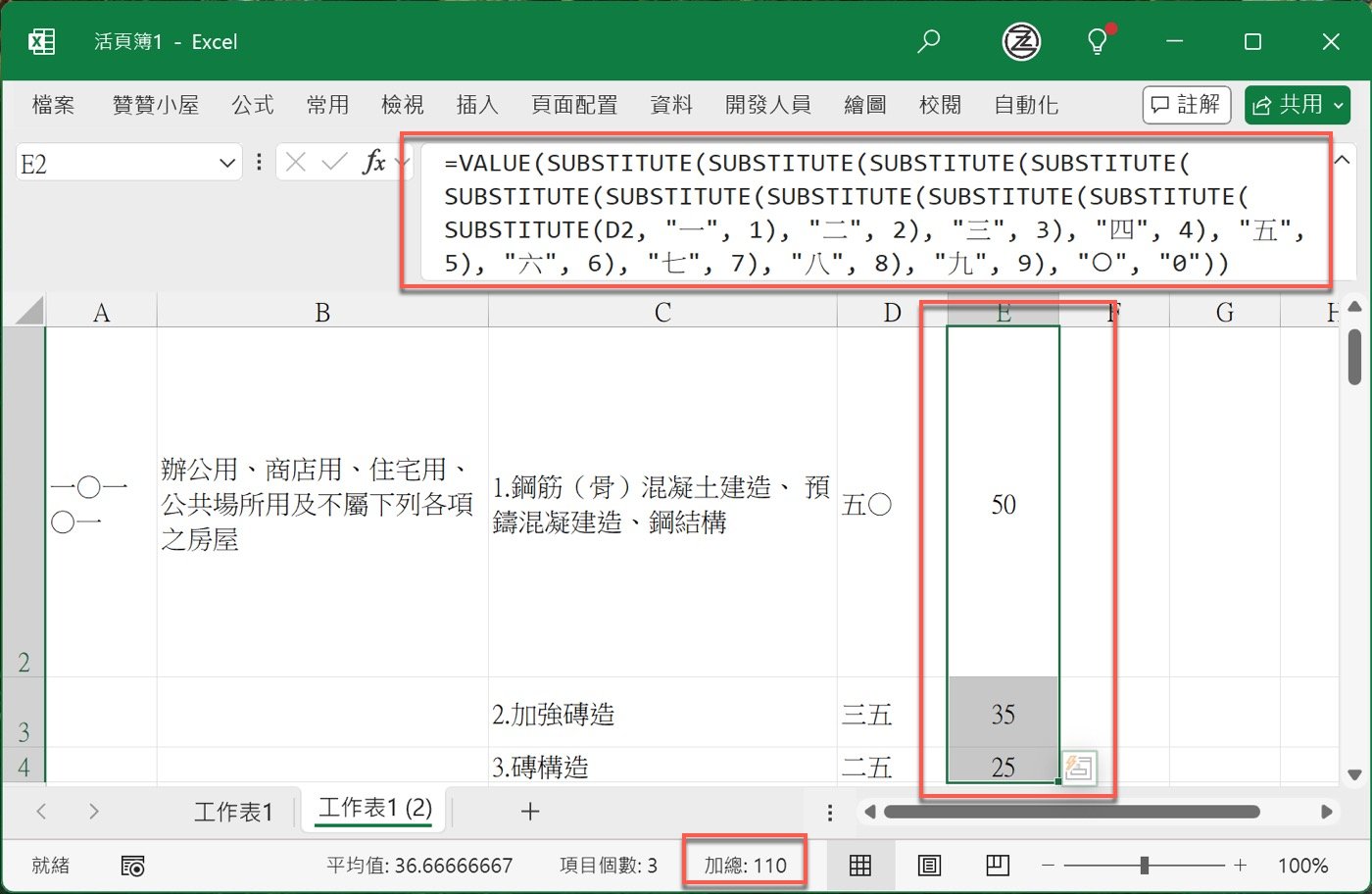This screenshot has height=894, width=1372.
Task: Click the lightbulb tips icon
Action: click(1098, 40)
